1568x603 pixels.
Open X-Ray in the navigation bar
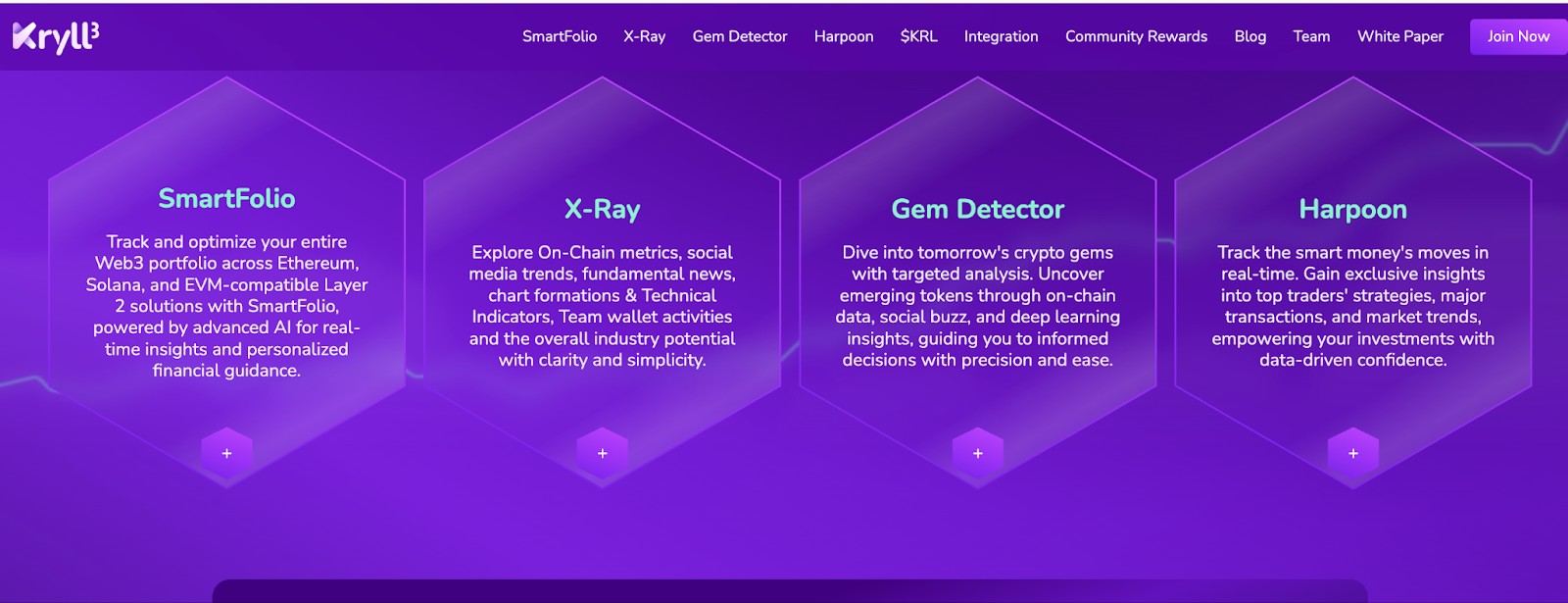[x=645, y=36]
